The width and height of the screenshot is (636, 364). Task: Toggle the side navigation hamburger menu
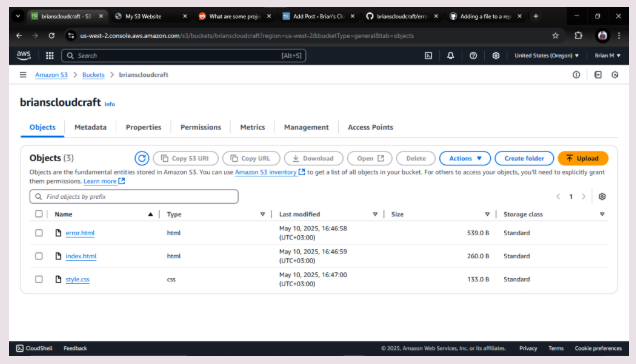[23, 75]
